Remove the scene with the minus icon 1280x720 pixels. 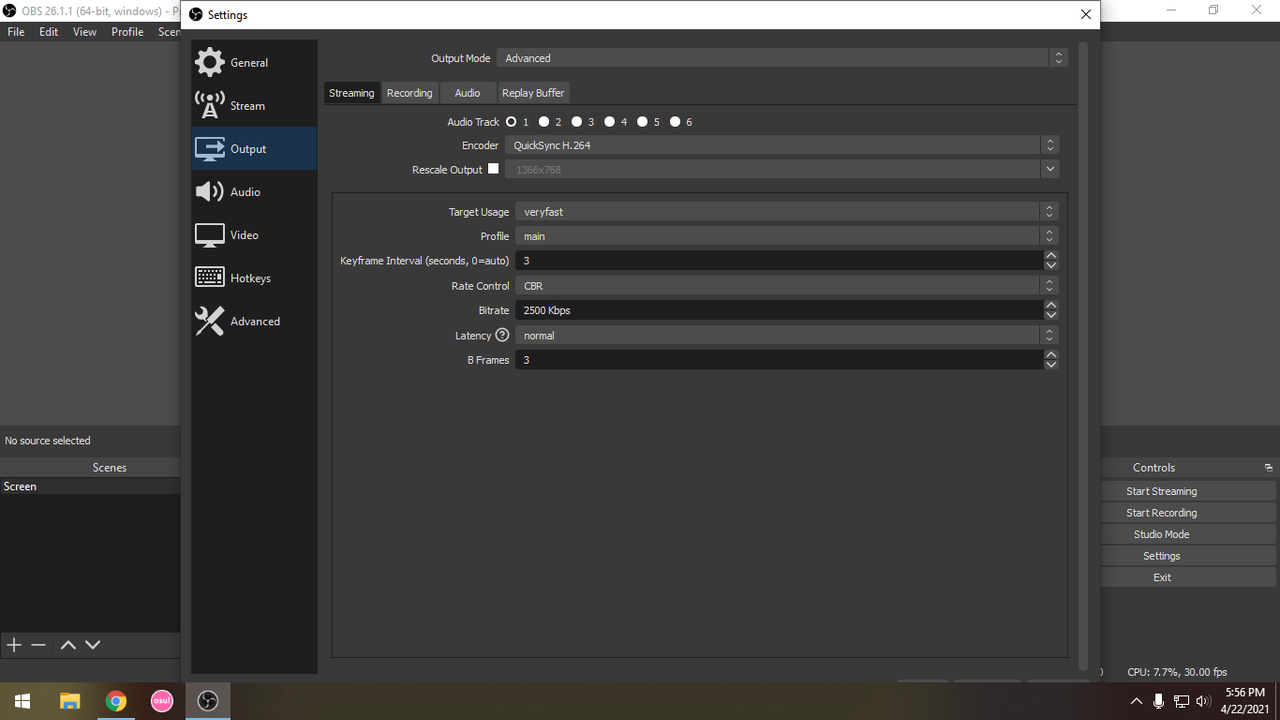[39, 645]
